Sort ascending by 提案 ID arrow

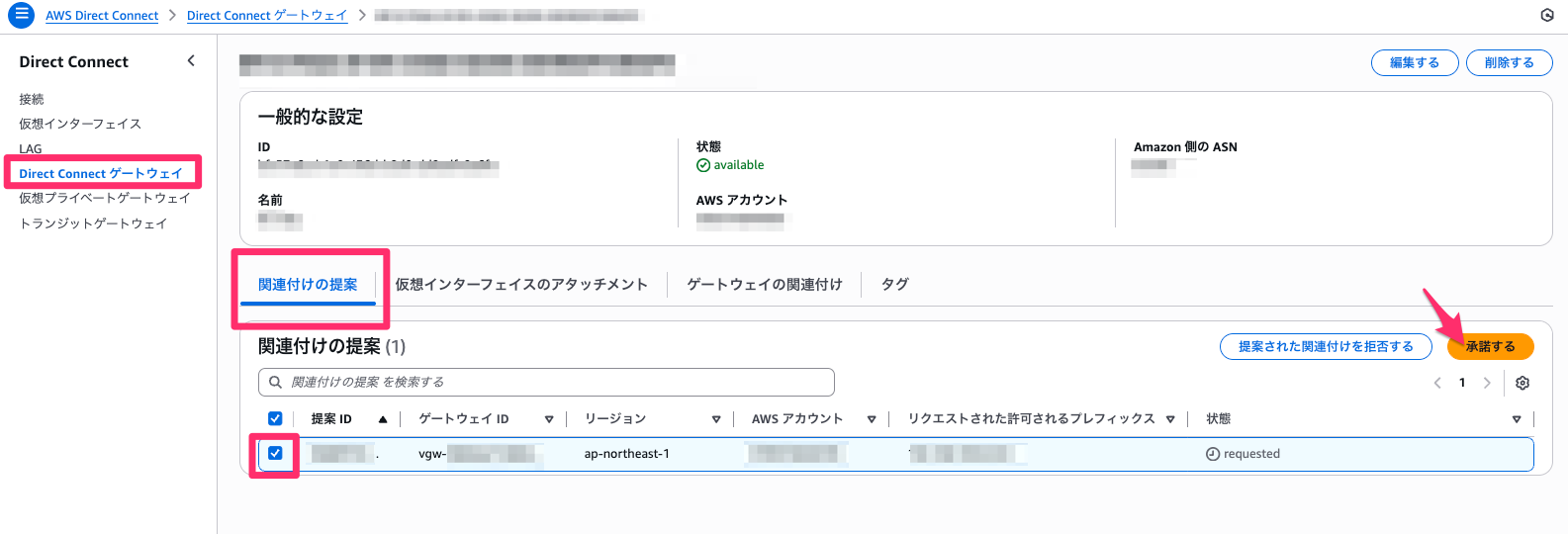click(x=383, y=419)
